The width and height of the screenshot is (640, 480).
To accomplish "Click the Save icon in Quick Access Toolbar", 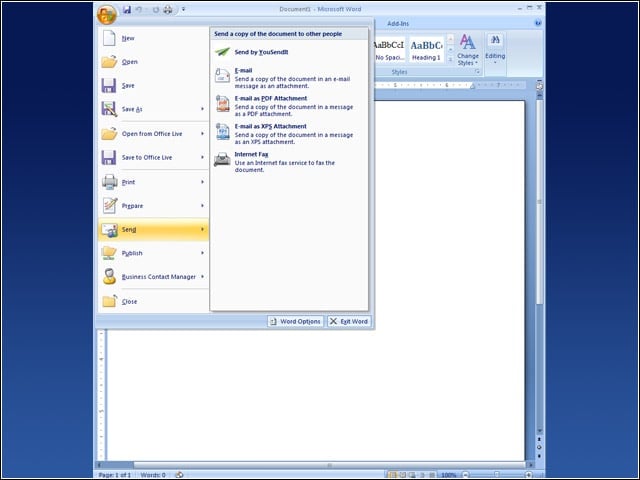I will [127, 9].
